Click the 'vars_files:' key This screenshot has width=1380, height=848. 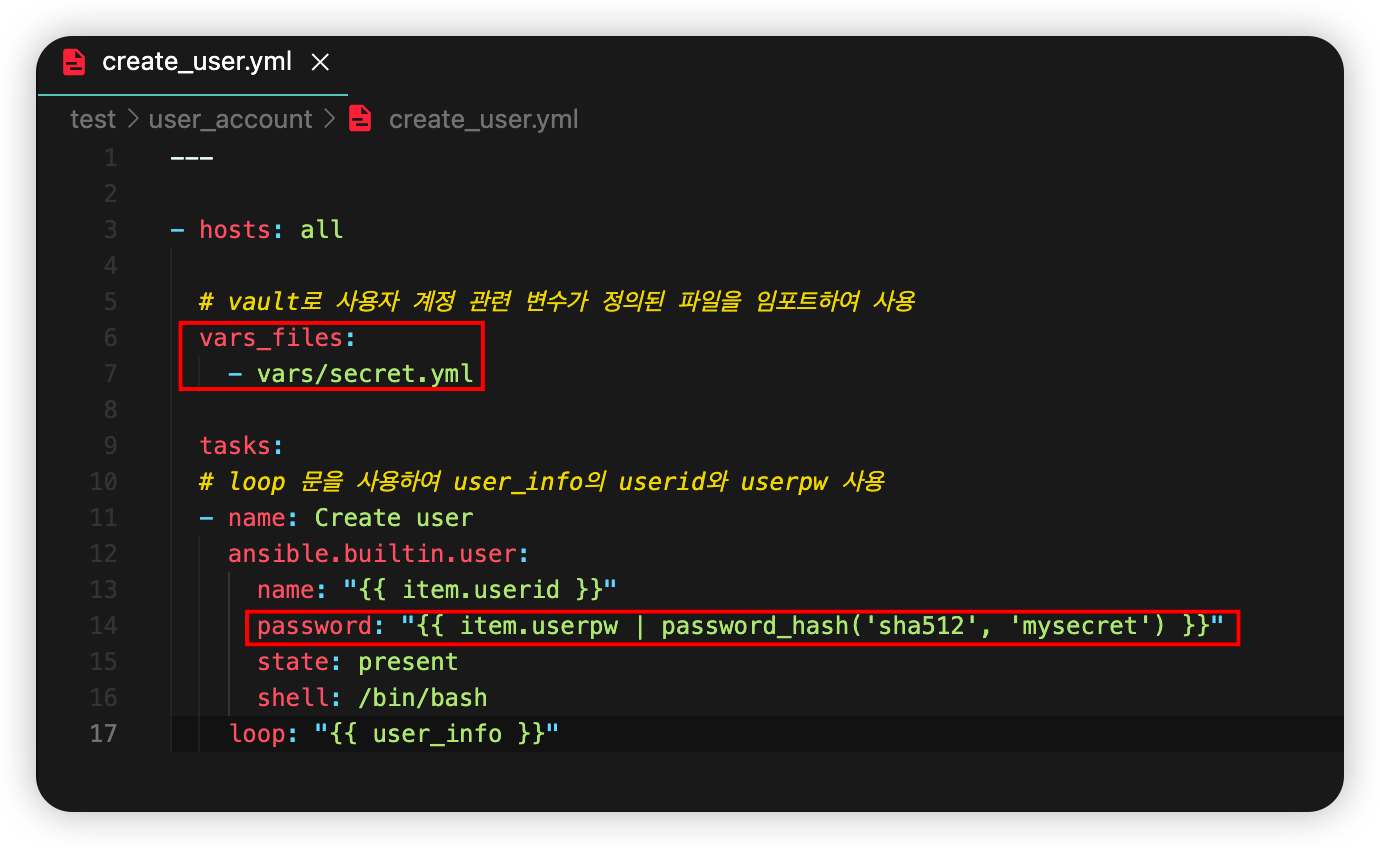(277, 338)
